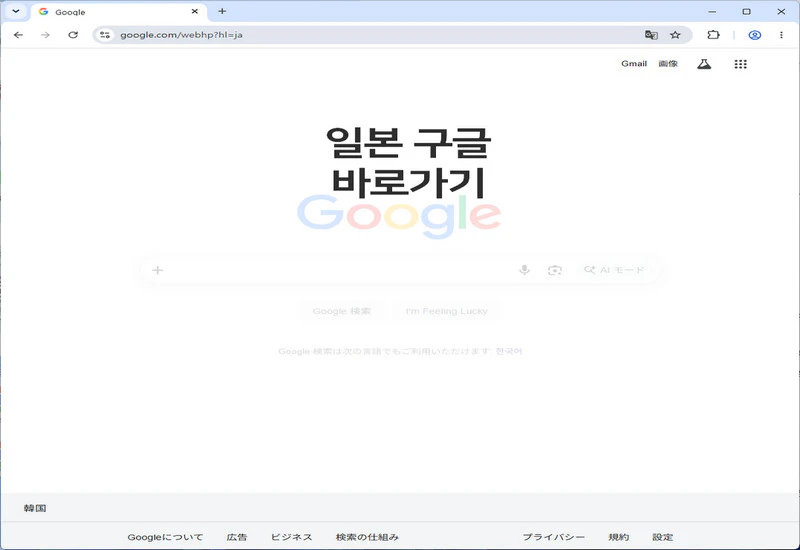Open the 規約 footer link

618,537
